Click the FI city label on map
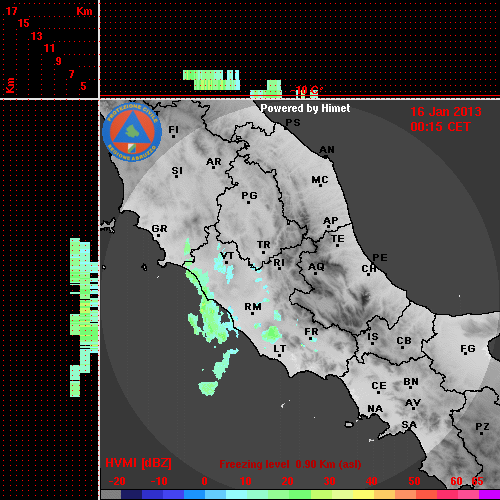The height and width of the screenshot is (500, 500). 173,129
